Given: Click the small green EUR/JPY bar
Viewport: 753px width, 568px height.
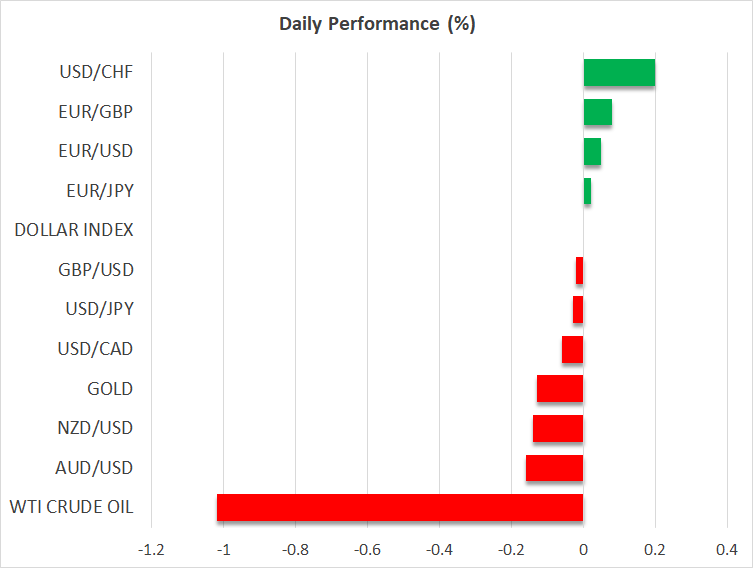Looking at the screenshot, I should [x=587, y=191].
